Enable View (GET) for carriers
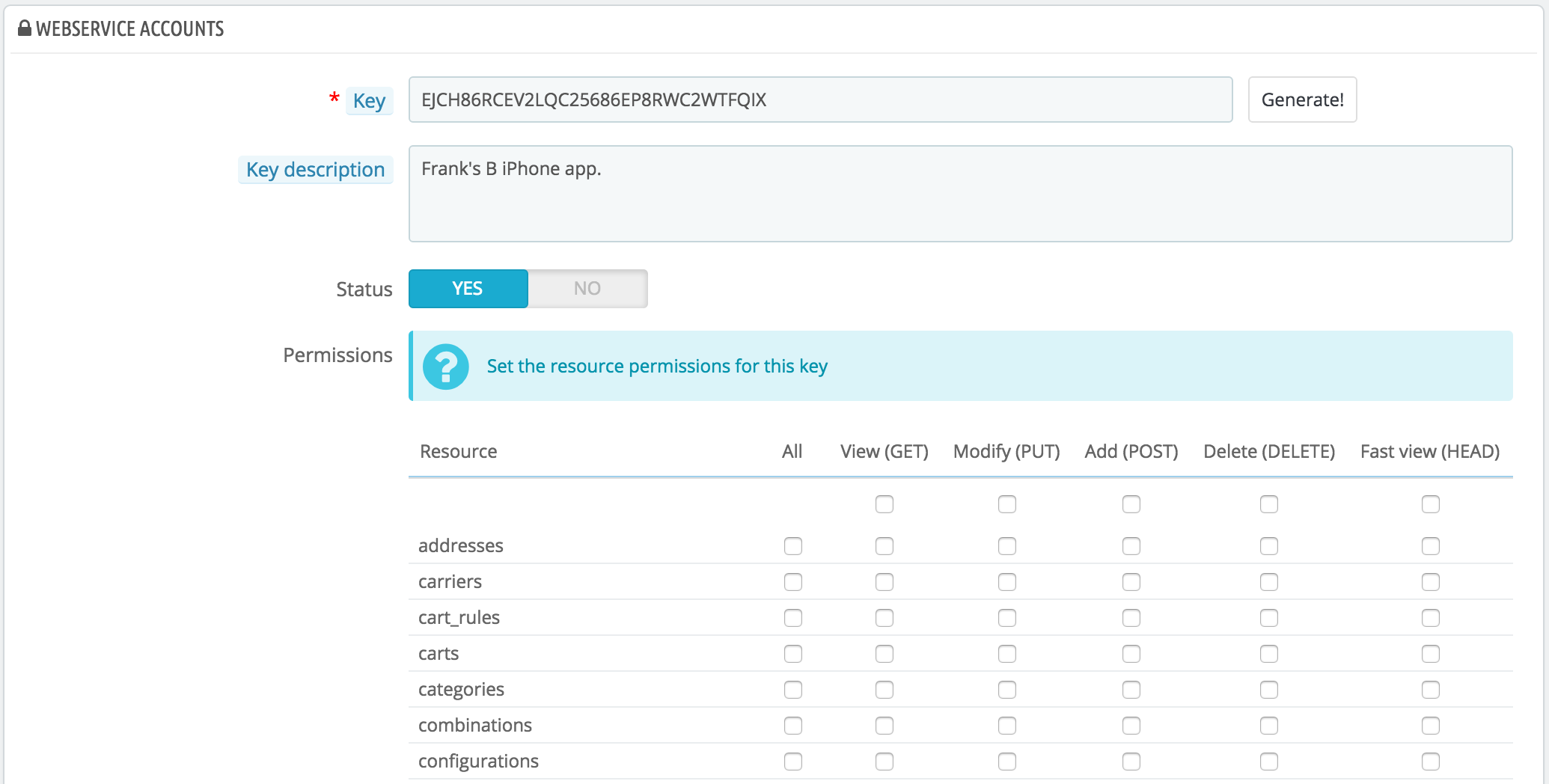Image resolution: width=1549 pixels, height=784 pixels. [885, 582]
